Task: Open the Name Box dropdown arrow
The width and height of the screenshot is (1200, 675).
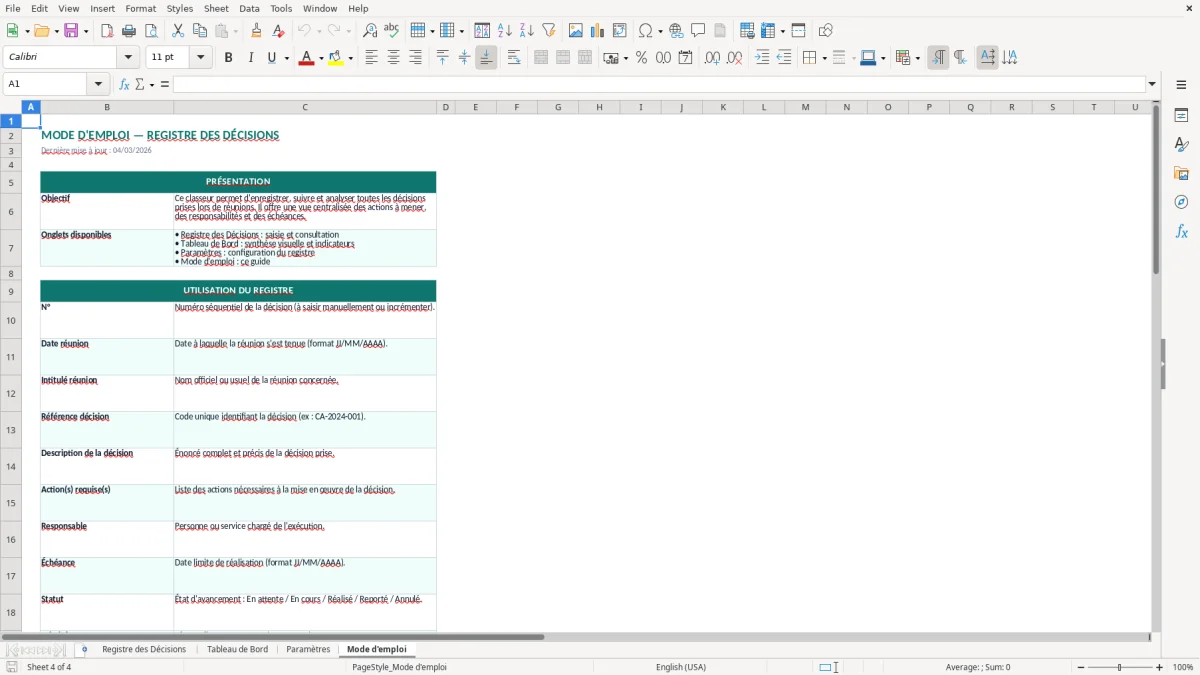Action: click(98, 84)
